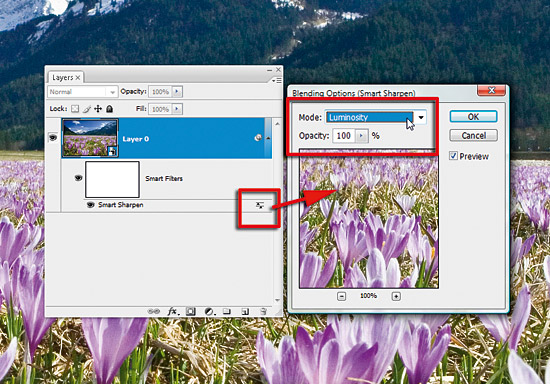Lock all with the padlock icon
550x384 pixels.
click(109, 109)
